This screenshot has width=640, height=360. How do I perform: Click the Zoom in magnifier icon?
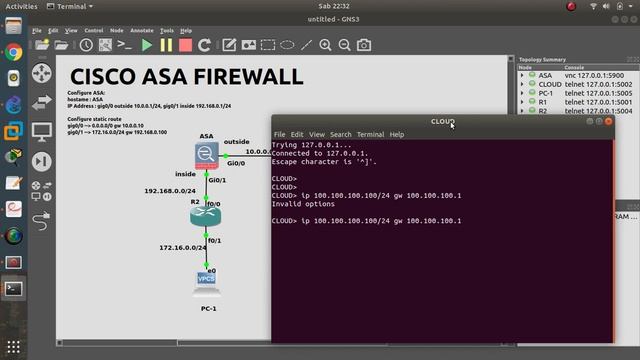pyautogui.click(x=325, y=45)
